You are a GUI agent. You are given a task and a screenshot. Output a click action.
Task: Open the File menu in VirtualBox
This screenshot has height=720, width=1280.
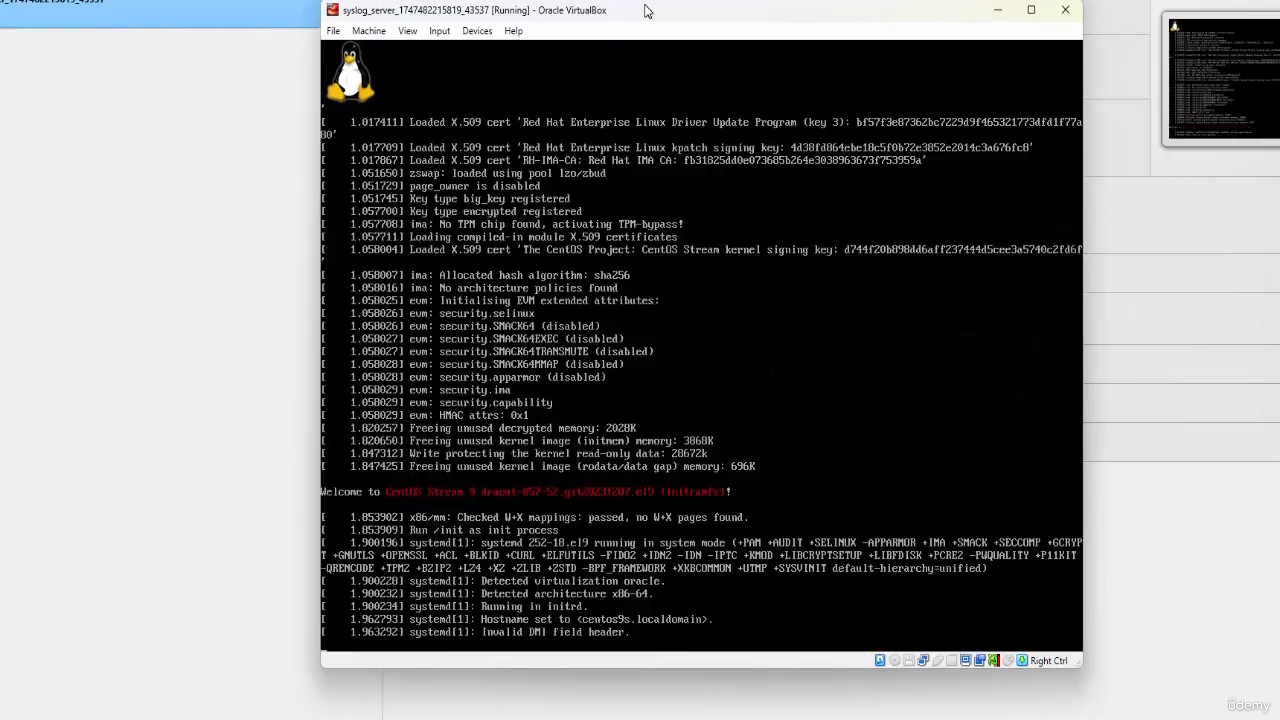pyautogui.click(x=333, y=31)
